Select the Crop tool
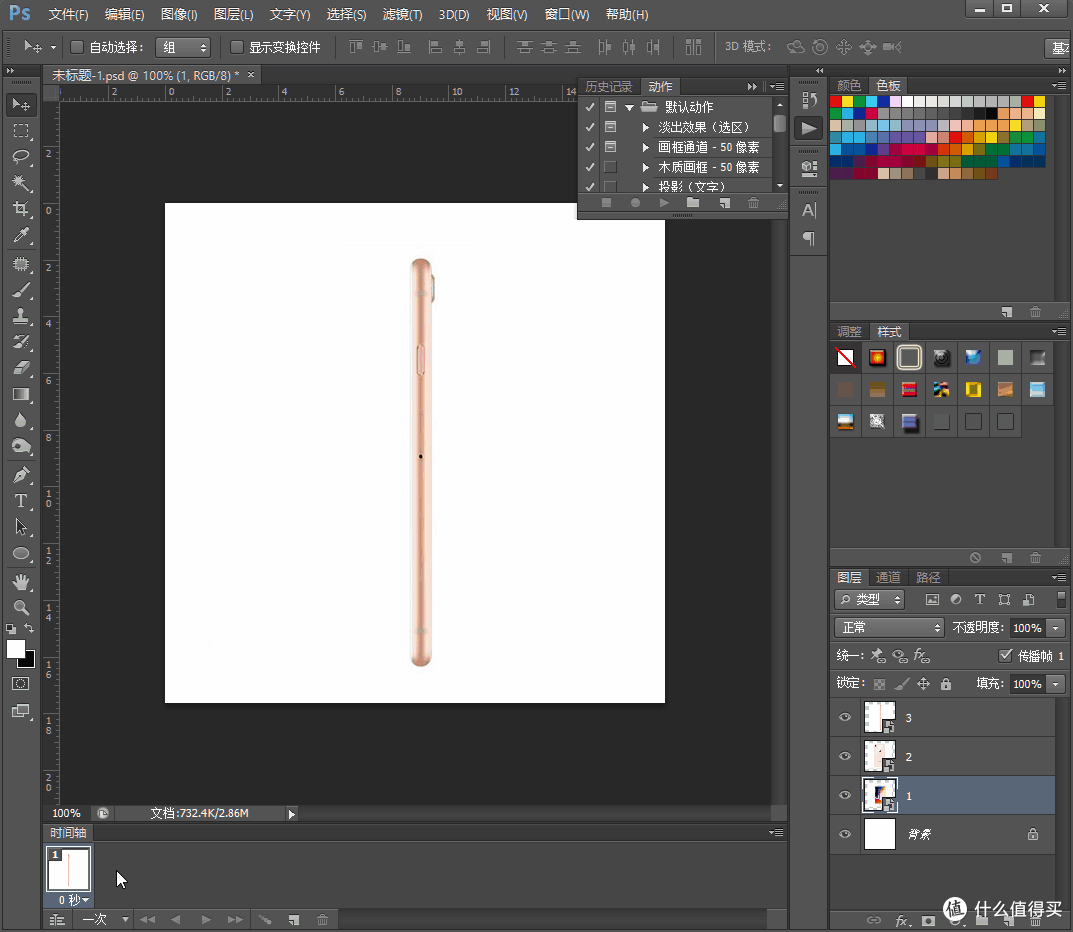The height and width of the screenshot is (932, 1073). [x=21, y=209]
